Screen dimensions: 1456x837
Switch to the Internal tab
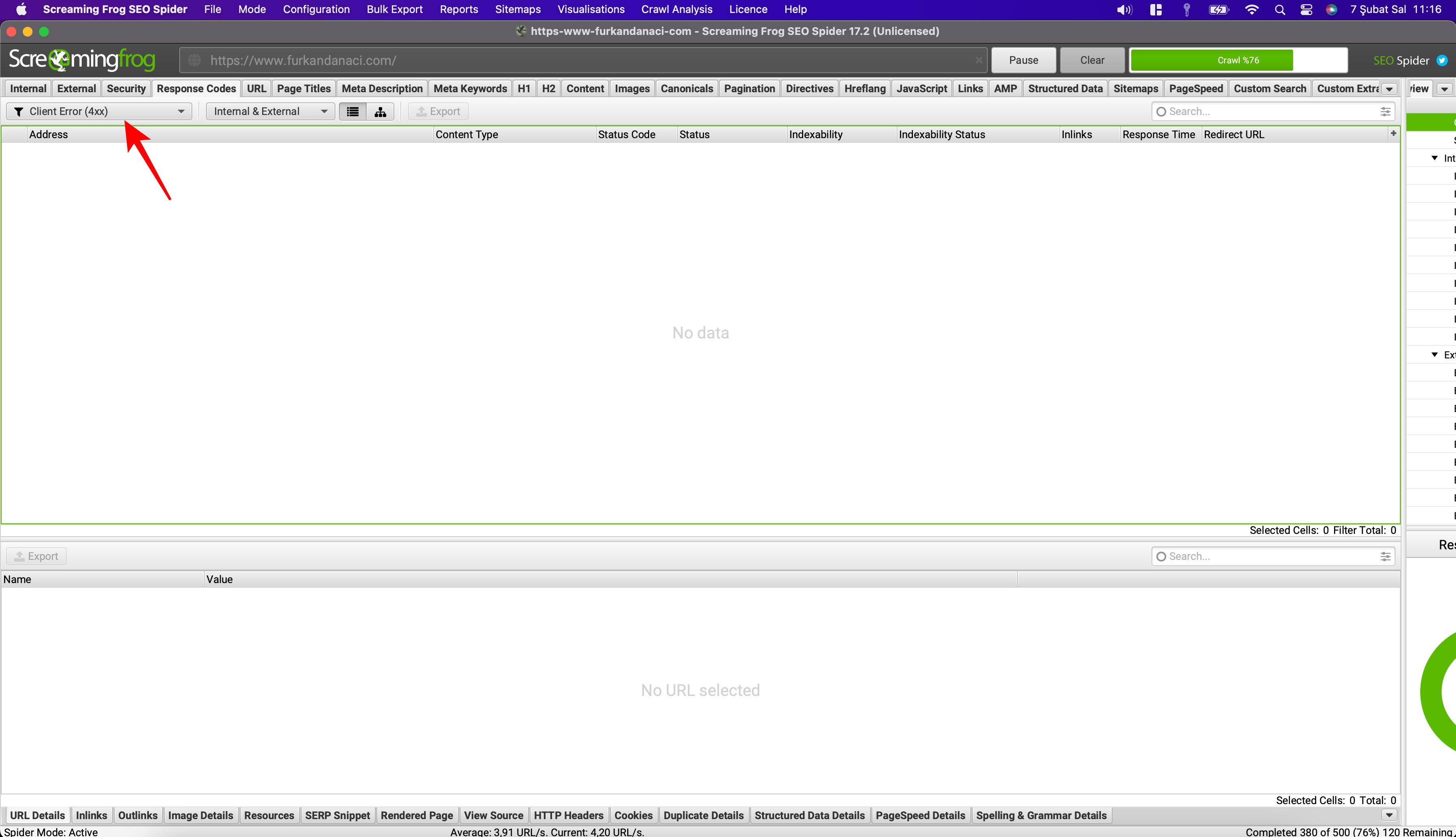click(x=28, y=89)
